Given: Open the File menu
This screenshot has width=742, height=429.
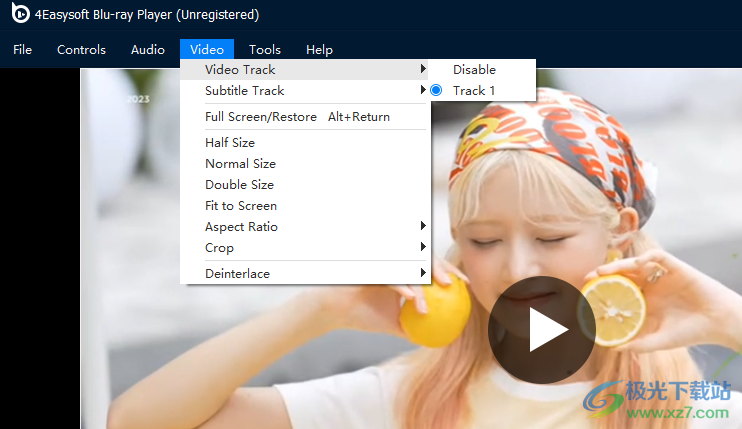Looking at the screenshot, I should [x=22, y=50].
